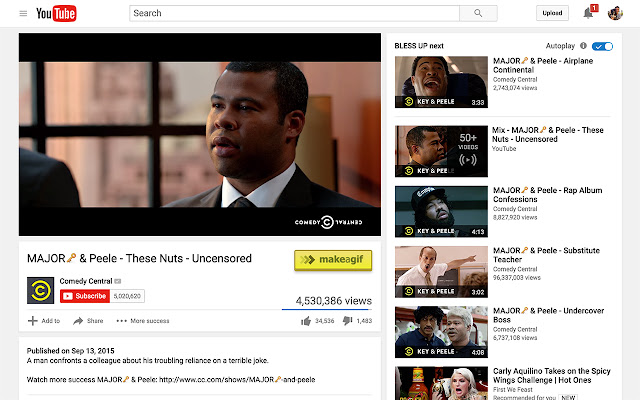Click Comedy Central under Rap Album Confessions
Image resolution: width=640 pixels, height=400 pixels.
tap(515, 209)
